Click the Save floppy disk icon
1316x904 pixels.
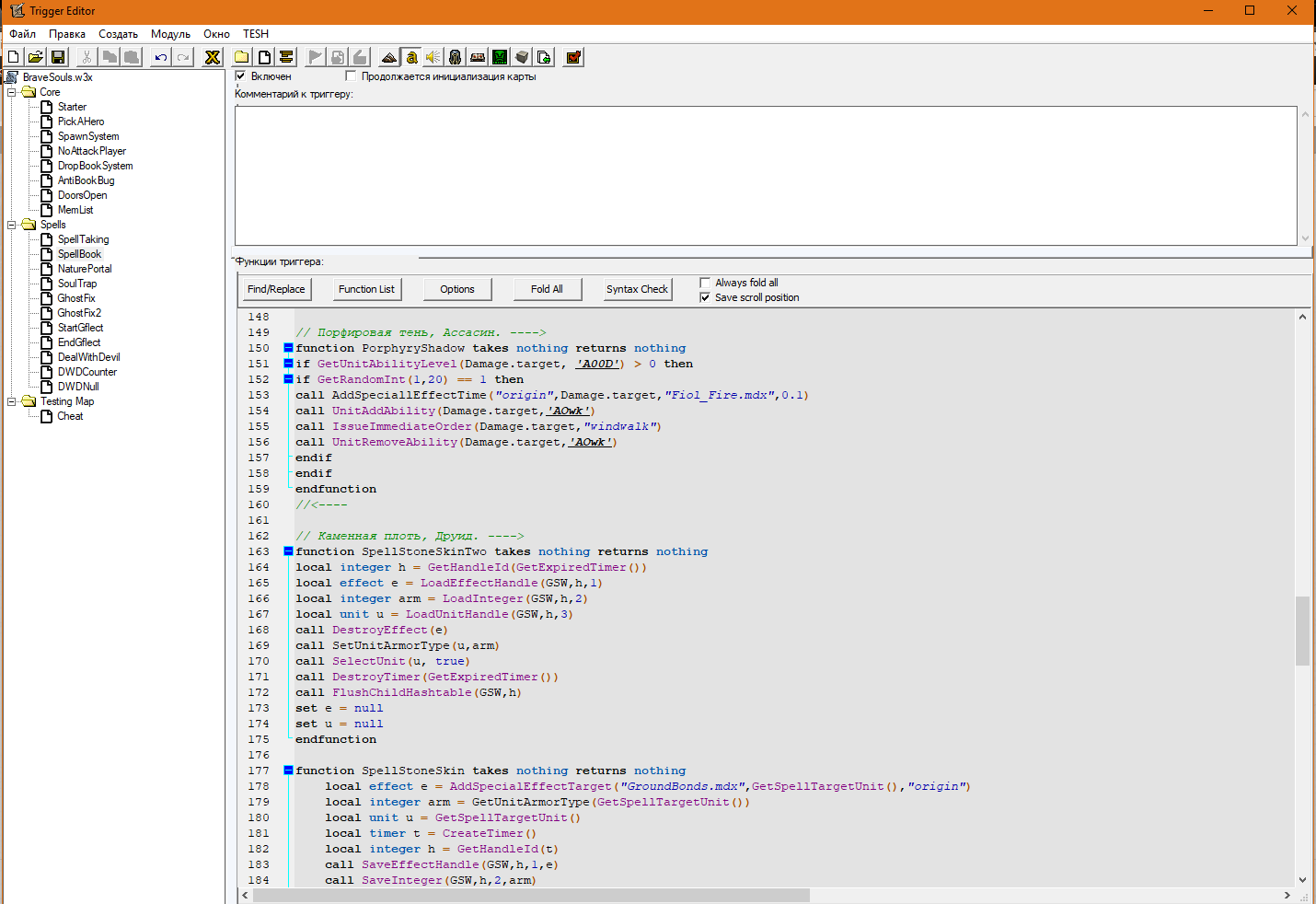tap(58, 57)
